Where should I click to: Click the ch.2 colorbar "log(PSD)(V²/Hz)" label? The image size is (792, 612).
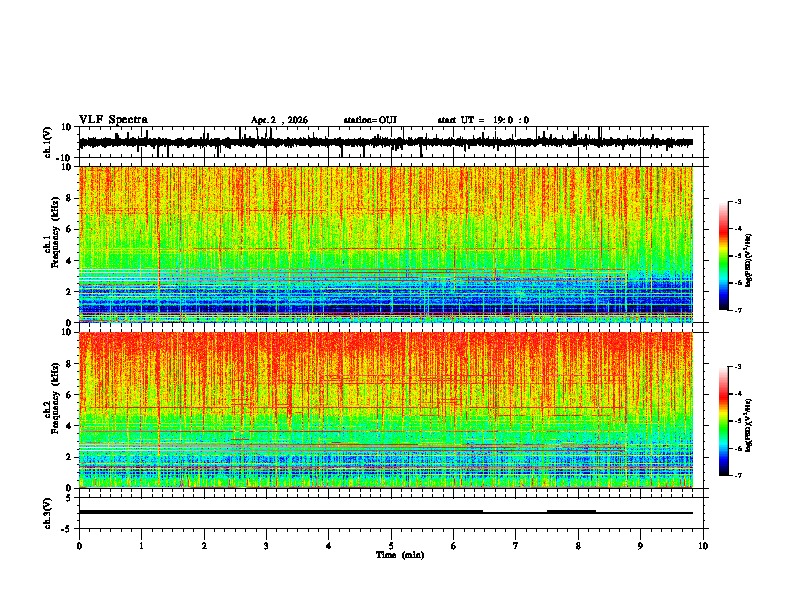point(749,425)
